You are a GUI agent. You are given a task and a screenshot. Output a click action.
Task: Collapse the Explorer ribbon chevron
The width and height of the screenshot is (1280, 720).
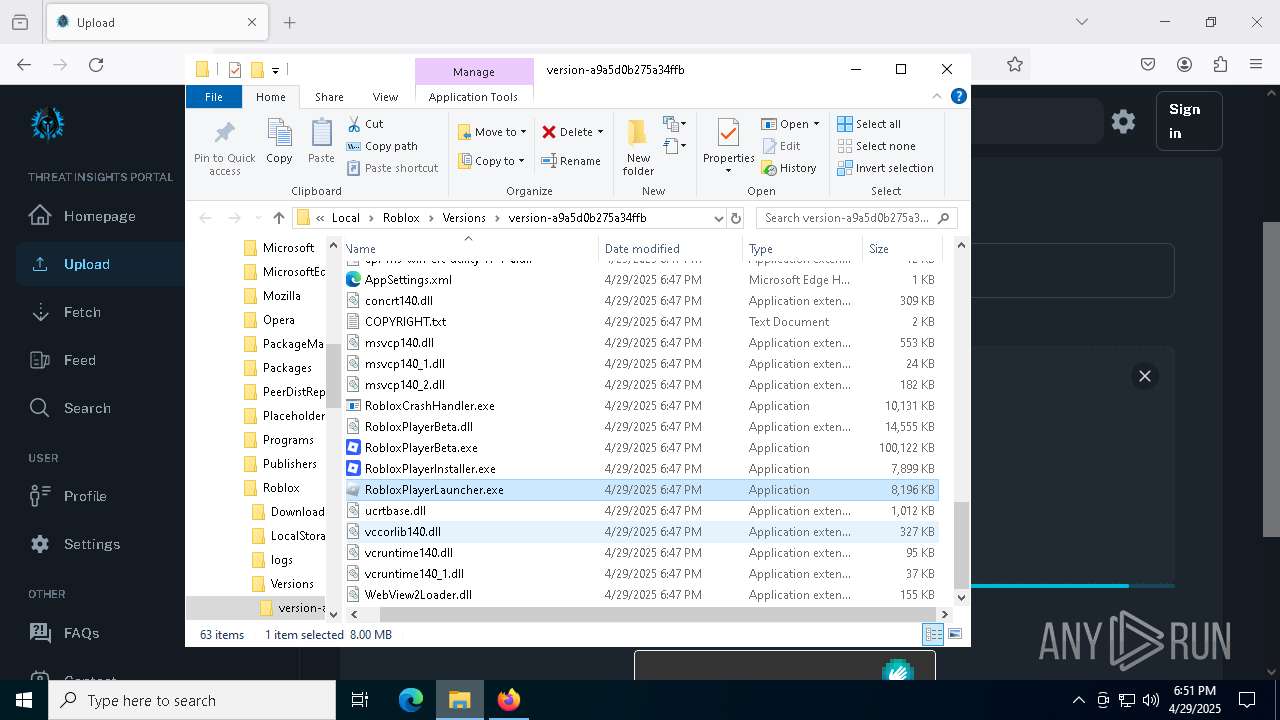pyautogui.click(x=937, y=97)
